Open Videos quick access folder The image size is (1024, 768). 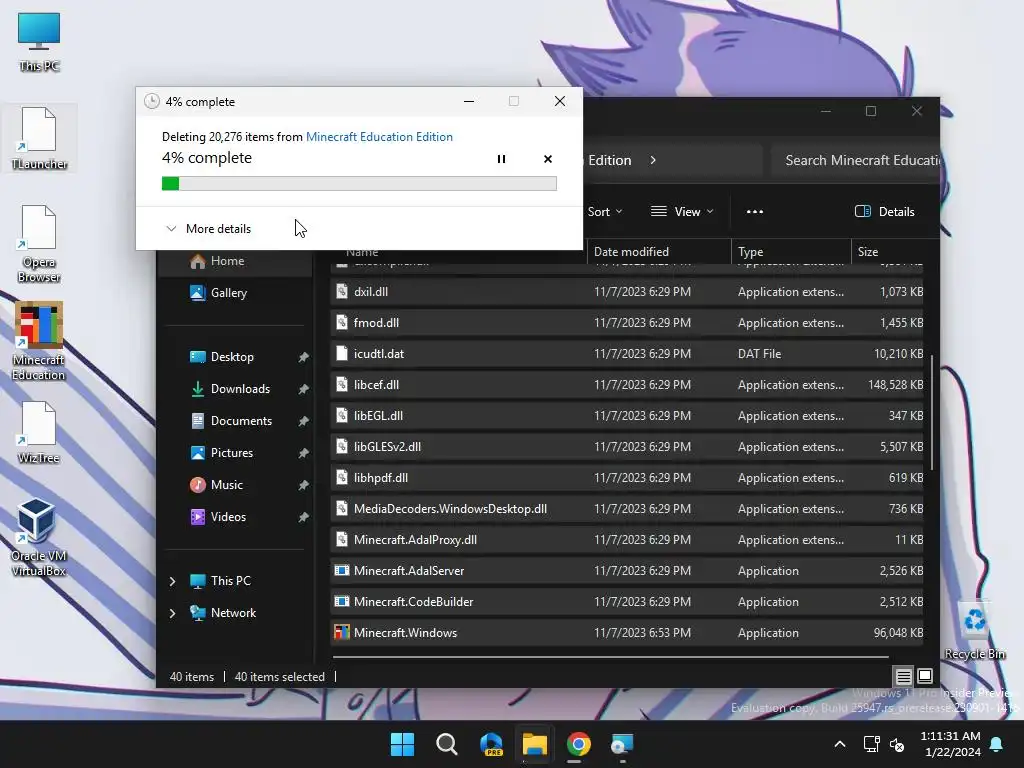pos(228,517)
